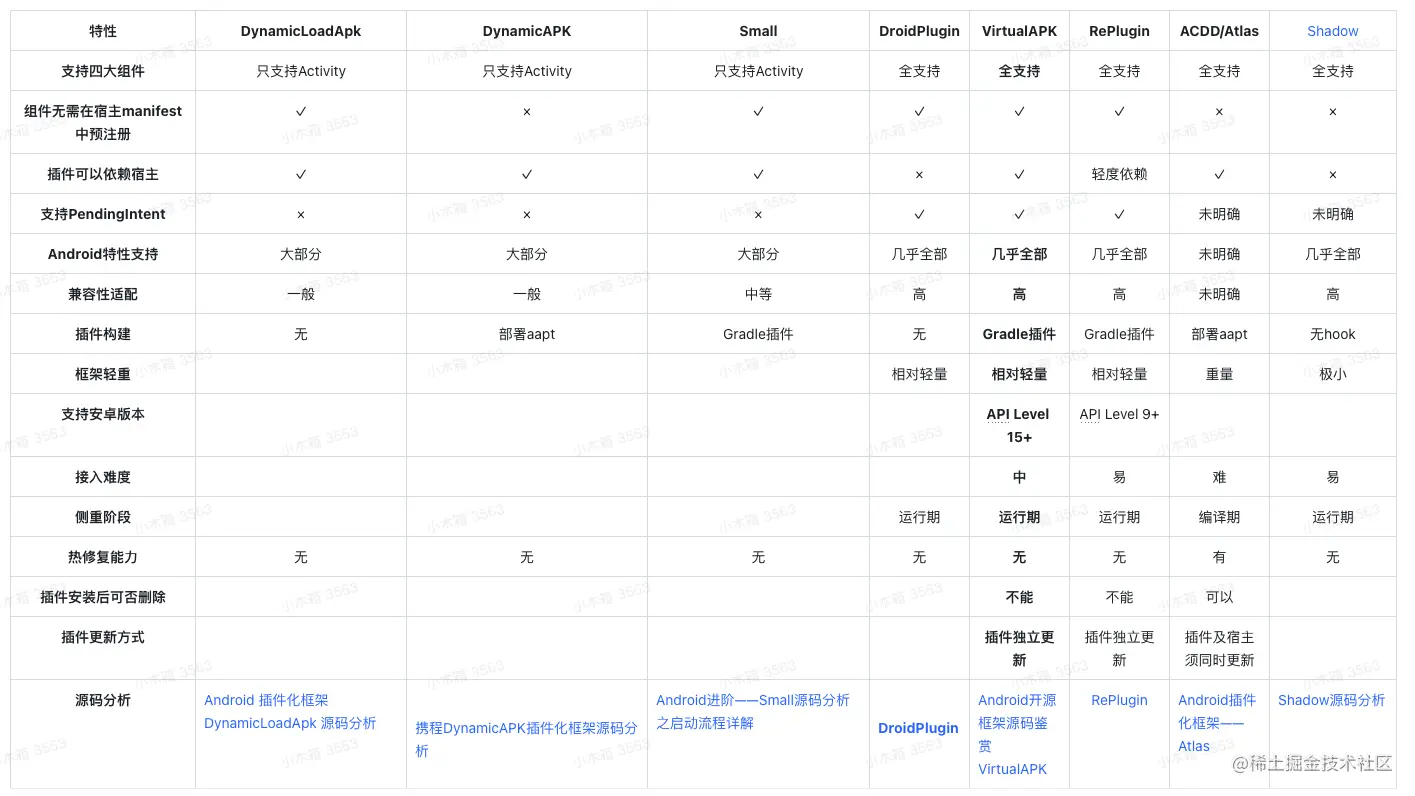Viewport: 1415px width, 796px height.
Task: Click 全支持 cell in DroidPlugin column
Action: click(919, 71)
